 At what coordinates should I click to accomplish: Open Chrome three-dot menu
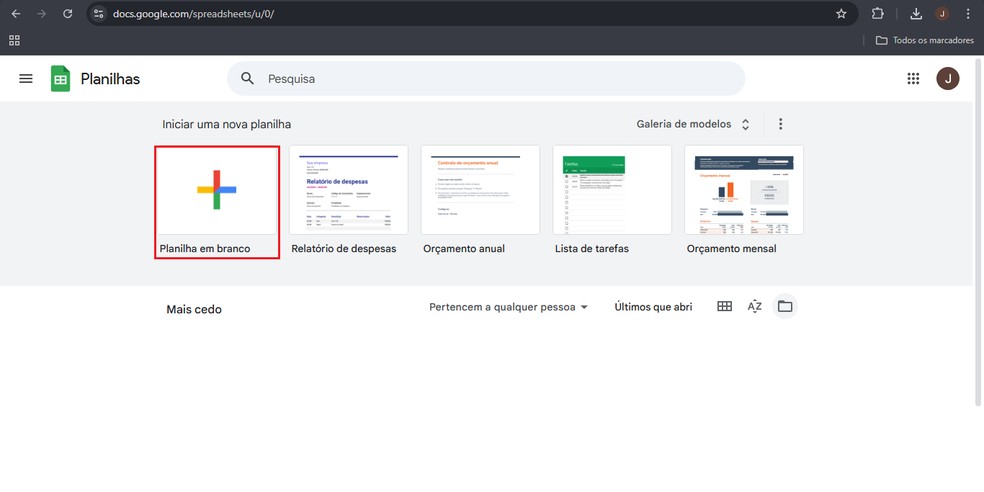tap(969, 13)
